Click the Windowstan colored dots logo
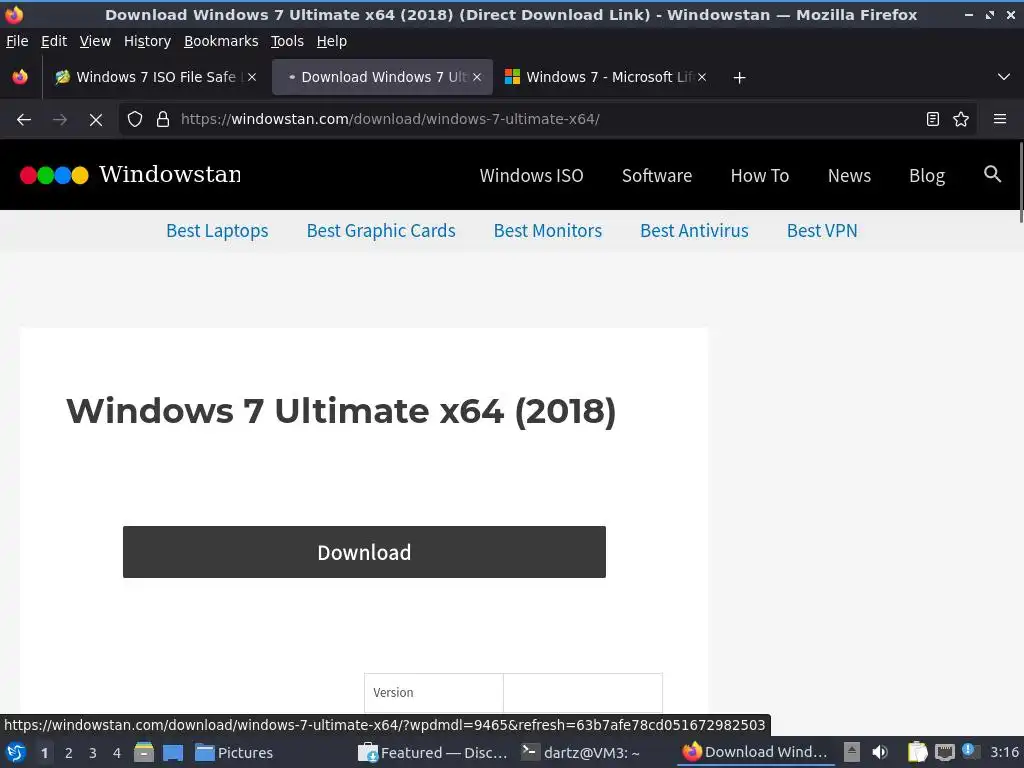 pyautogui.click(x=54, y=175)
